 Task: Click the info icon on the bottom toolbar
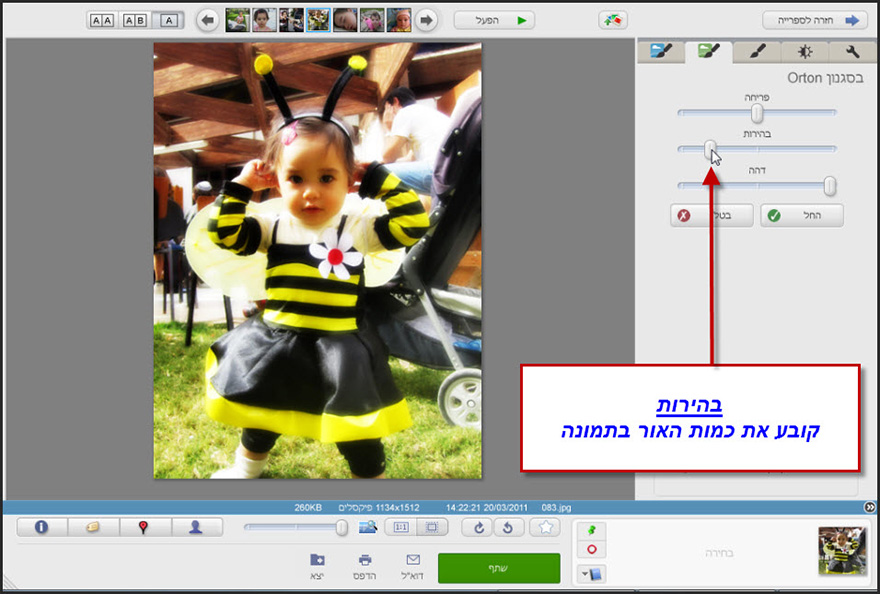pyautogui.click(x=41, y=527)
